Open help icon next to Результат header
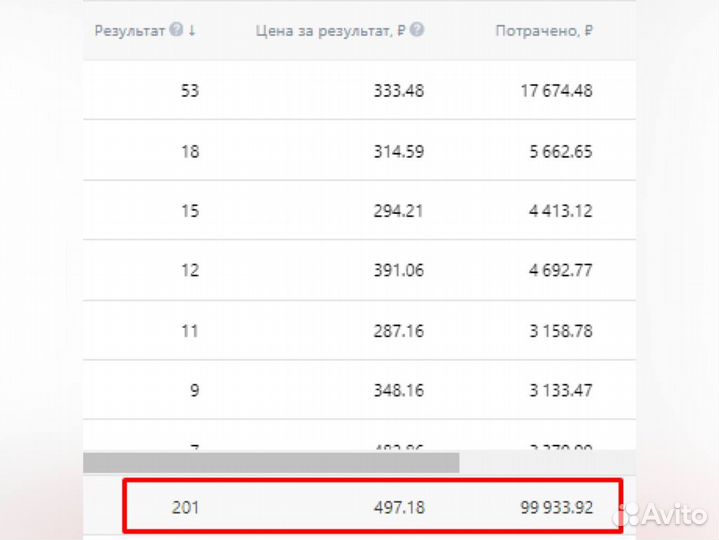The image size is (719, 540). (x=176, y=30)
